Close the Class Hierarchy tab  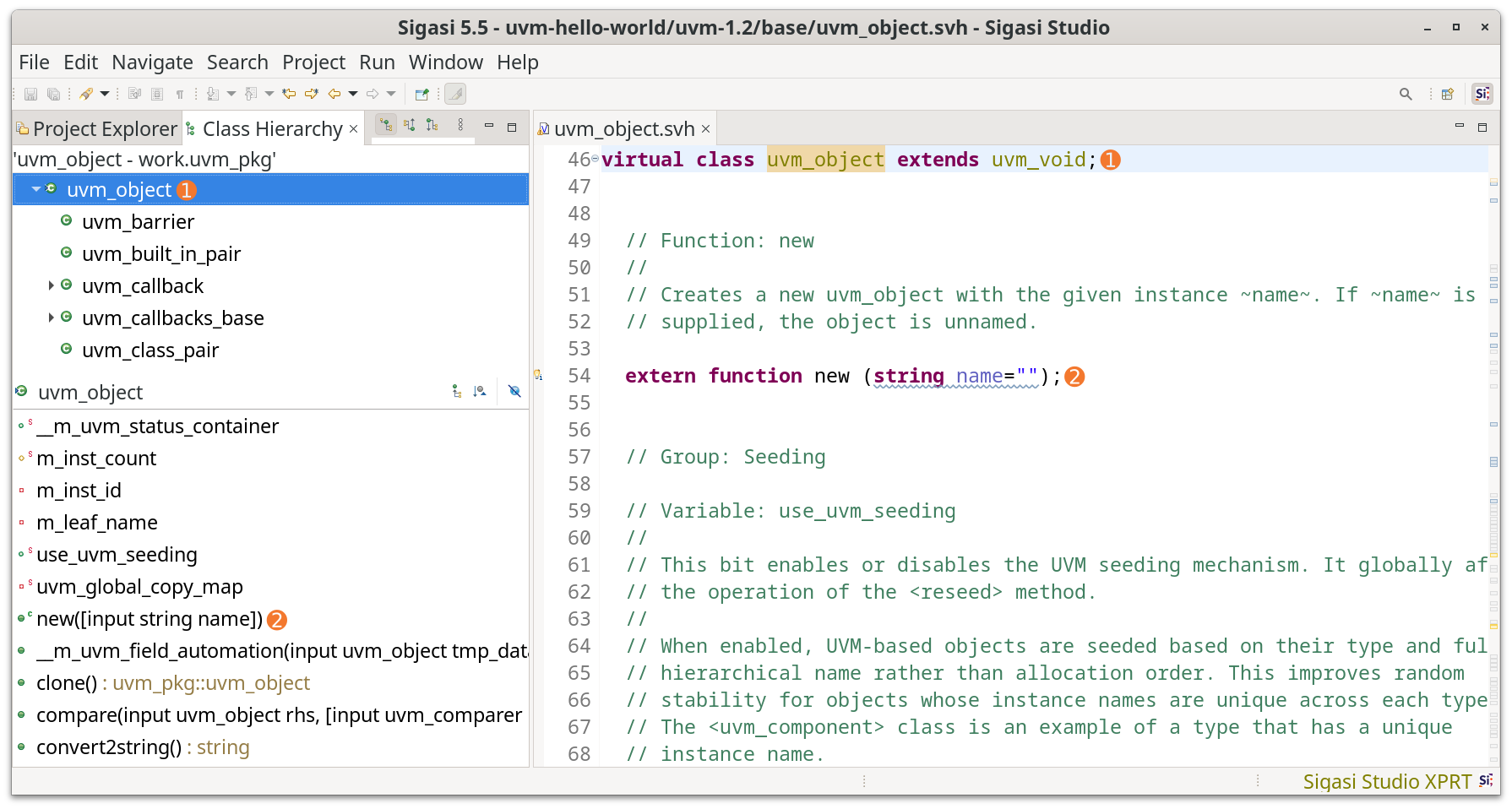click(x=354, y=129)
